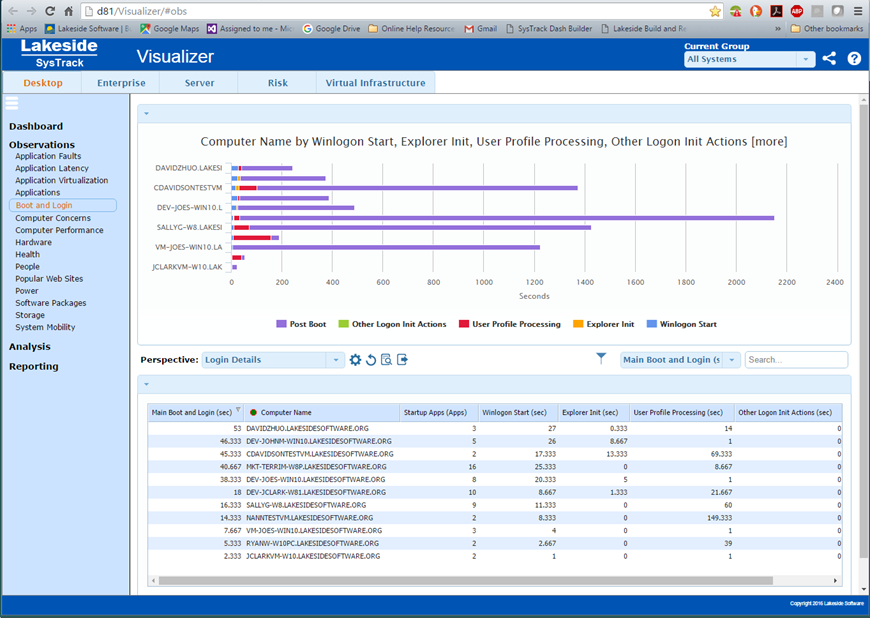Image resolution: width=870 pixels, height=618 pixels.
Task: Select Application Faults observation
Action: pos(48,156)
